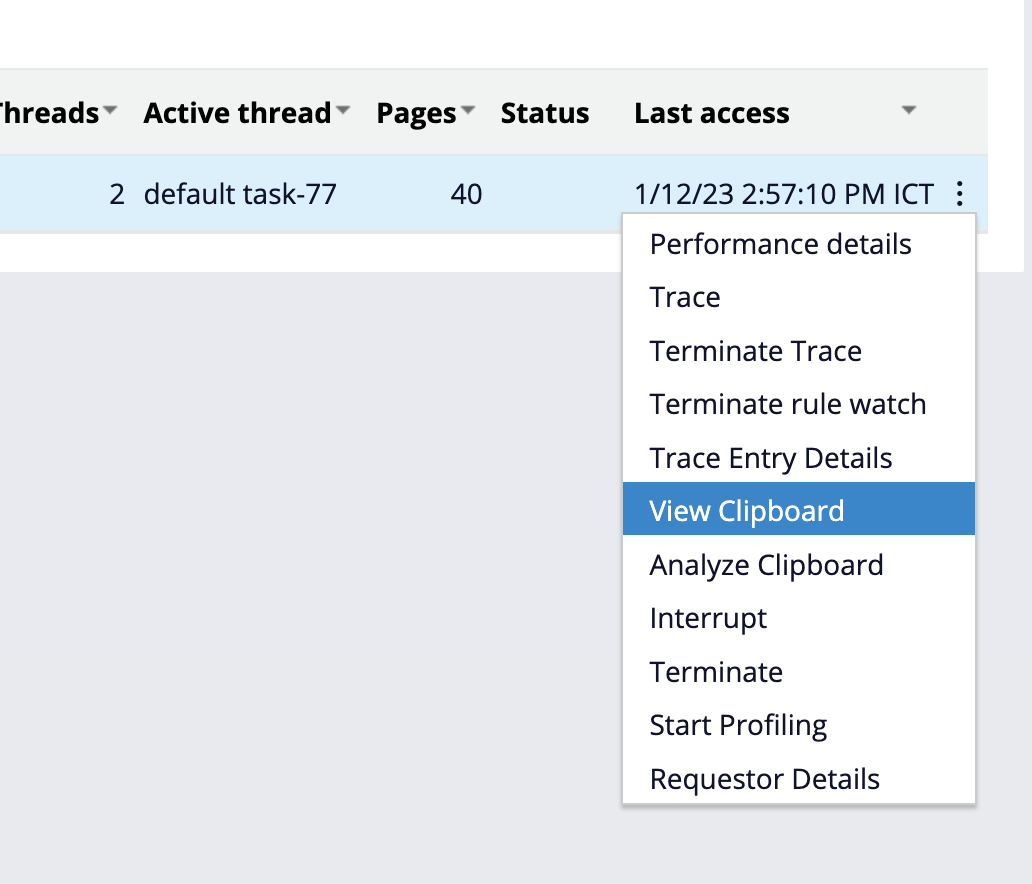Click the Status column header
The height and width of the screenshot is (884, 1032).
544,112
